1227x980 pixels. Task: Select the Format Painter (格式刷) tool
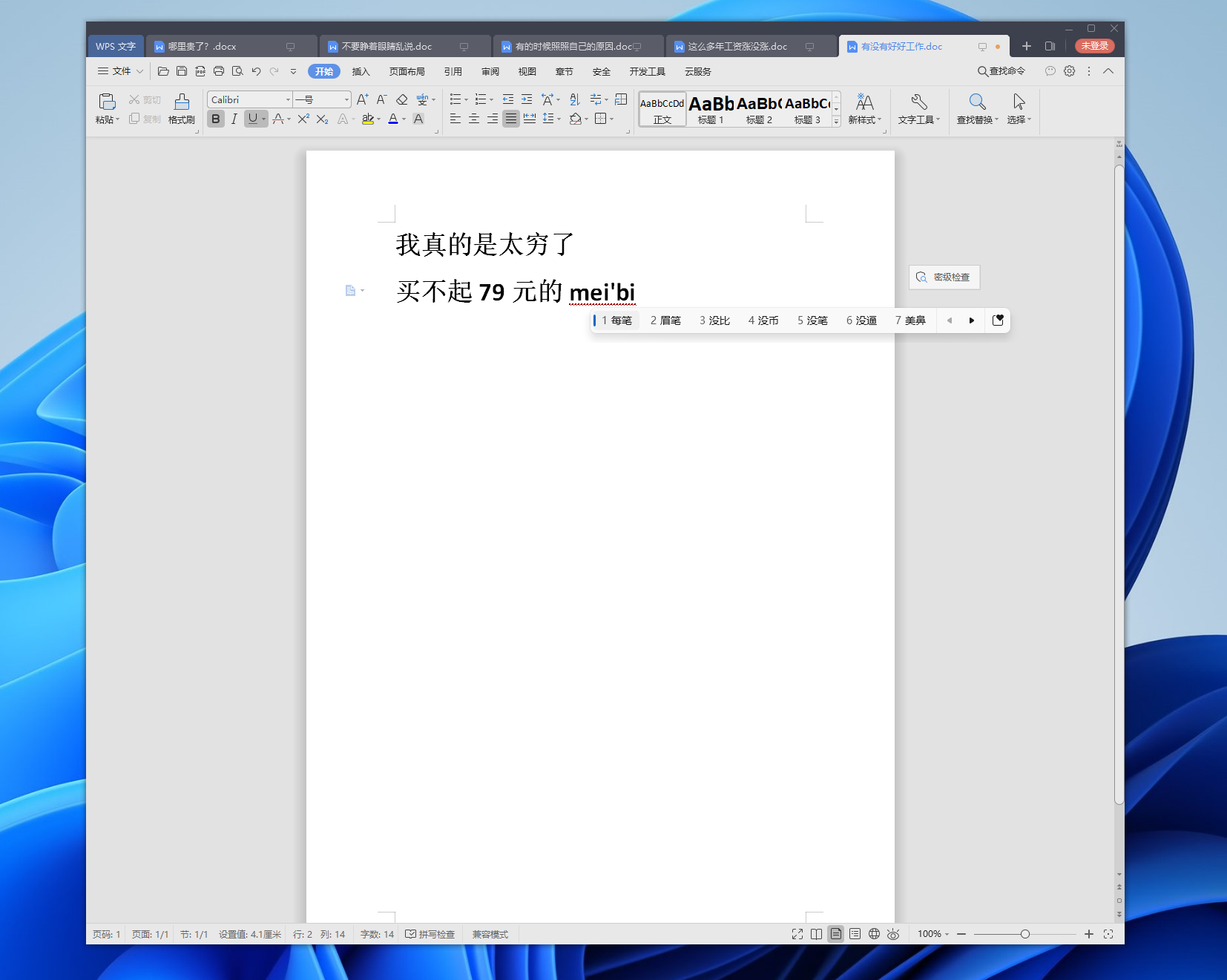[182, 108]
